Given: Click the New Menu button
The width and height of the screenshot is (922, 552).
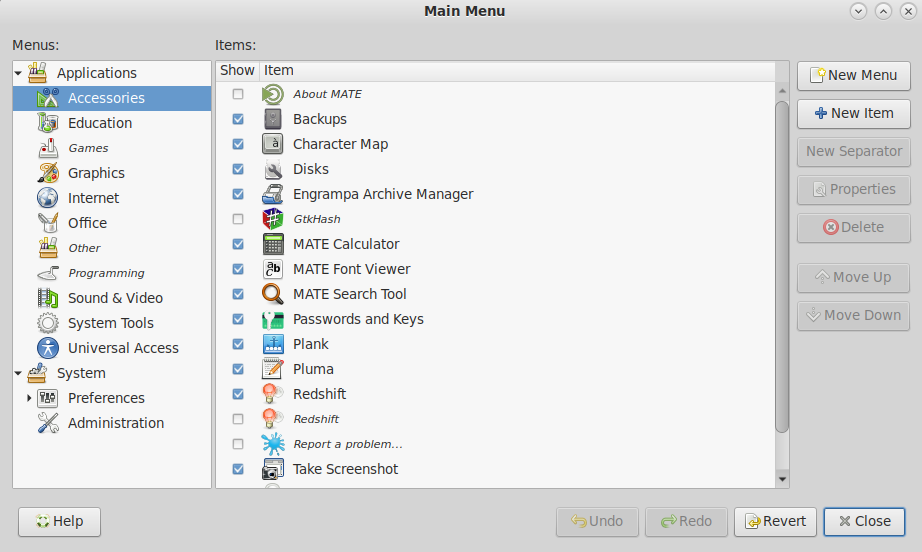Looking at the screenshot, I should [854, 75].
